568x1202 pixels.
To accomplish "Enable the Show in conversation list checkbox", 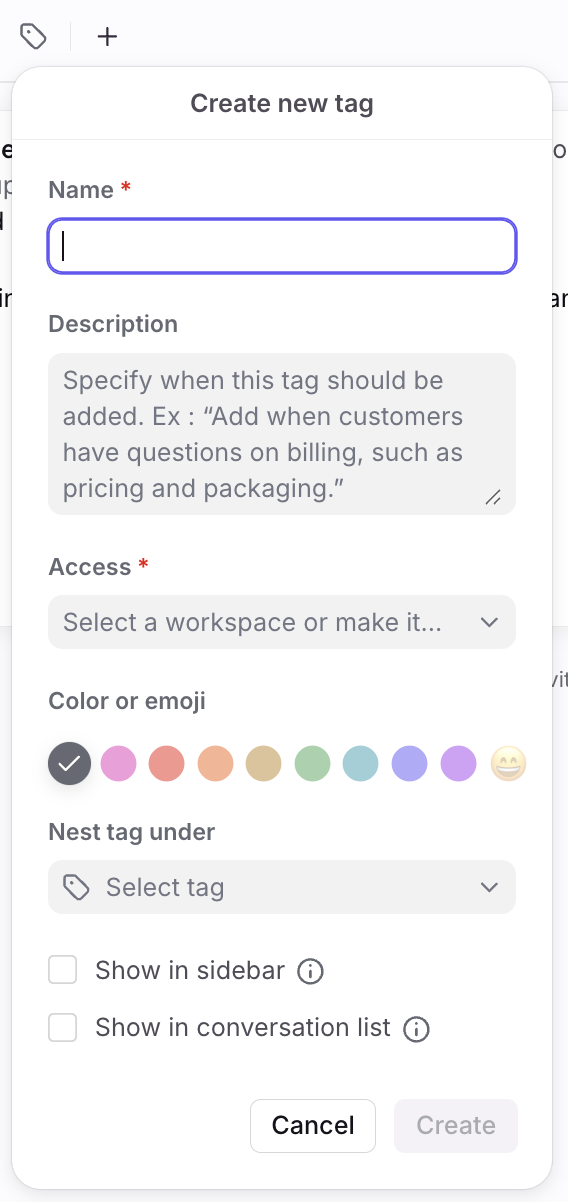I will 63,1028.
